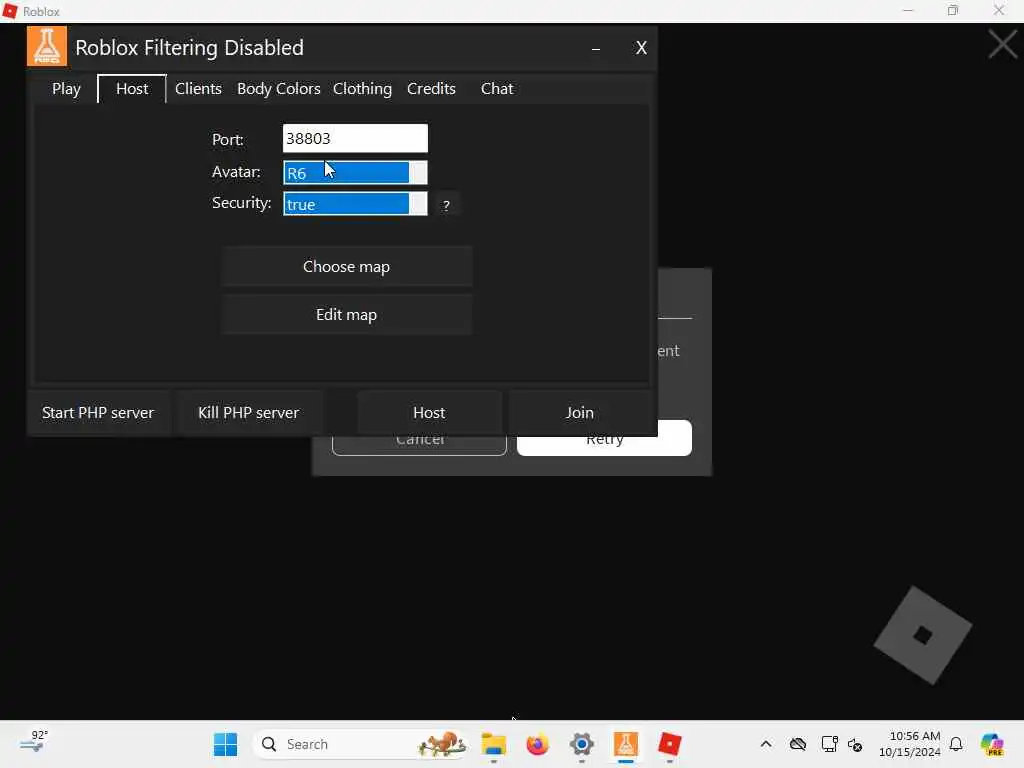
Task: Open the Copilot preview tray icon
Action: pos(992,744)
